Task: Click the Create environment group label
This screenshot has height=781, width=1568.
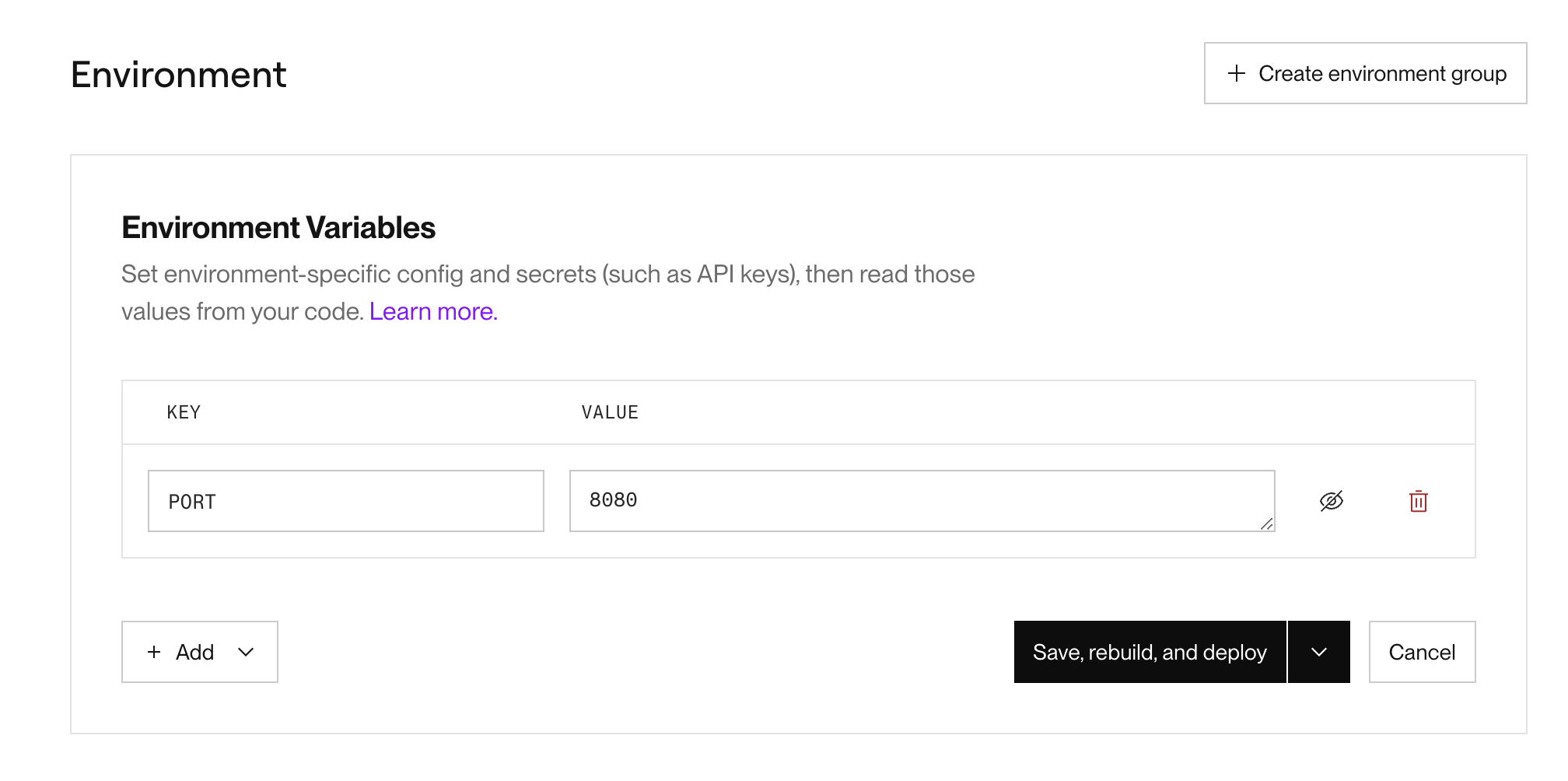Action: tap(1382, 73)
